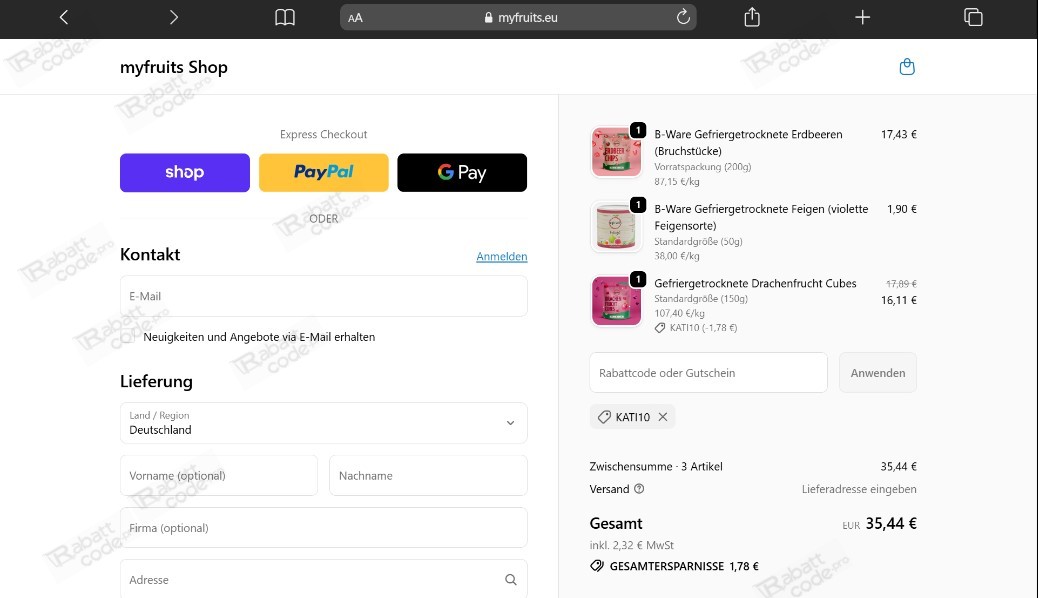Focus the Nachname field
This screenshot has height=598, width=1038.
click(x=428, y=475)
